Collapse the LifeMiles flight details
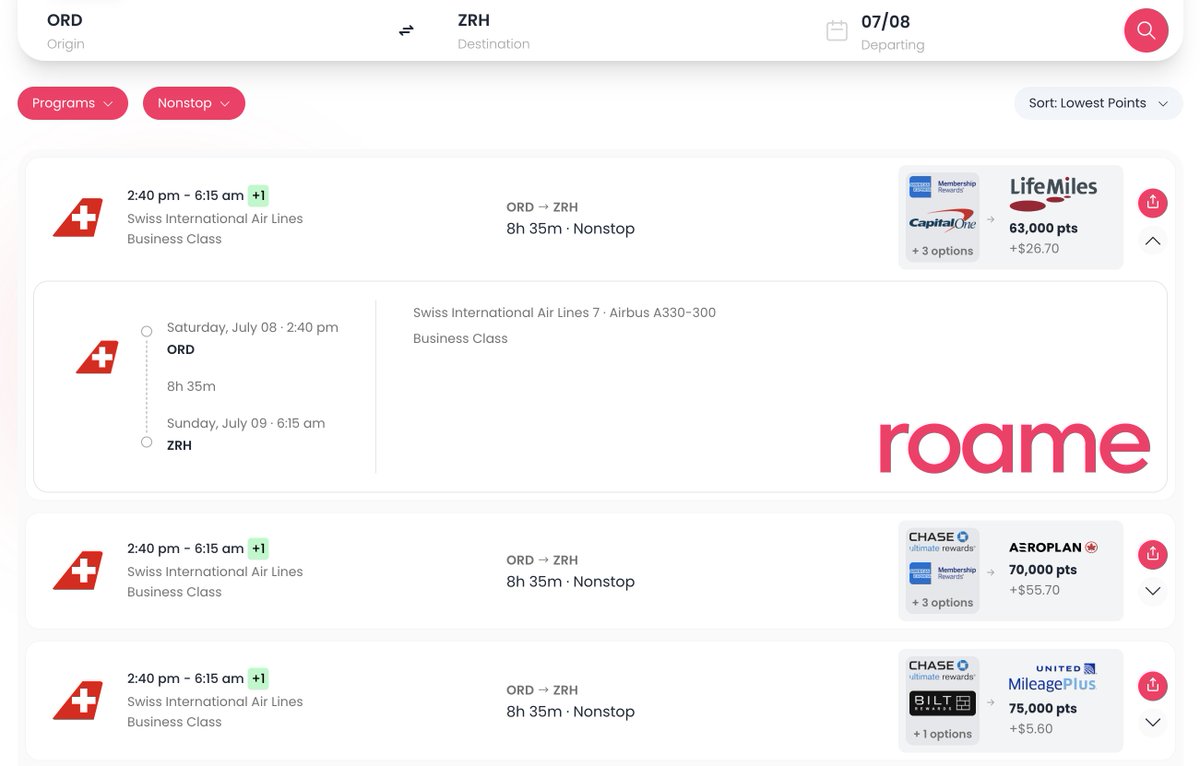 tap(1152, 241)
